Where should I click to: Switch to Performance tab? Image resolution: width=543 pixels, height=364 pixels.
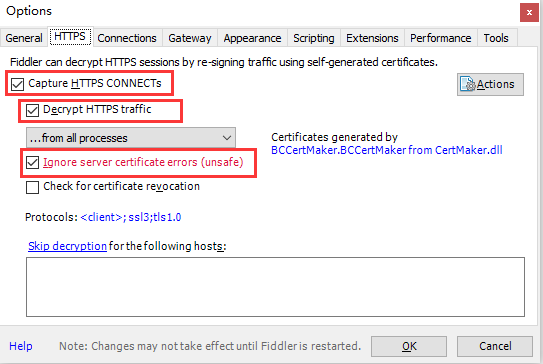pos(440,38)
